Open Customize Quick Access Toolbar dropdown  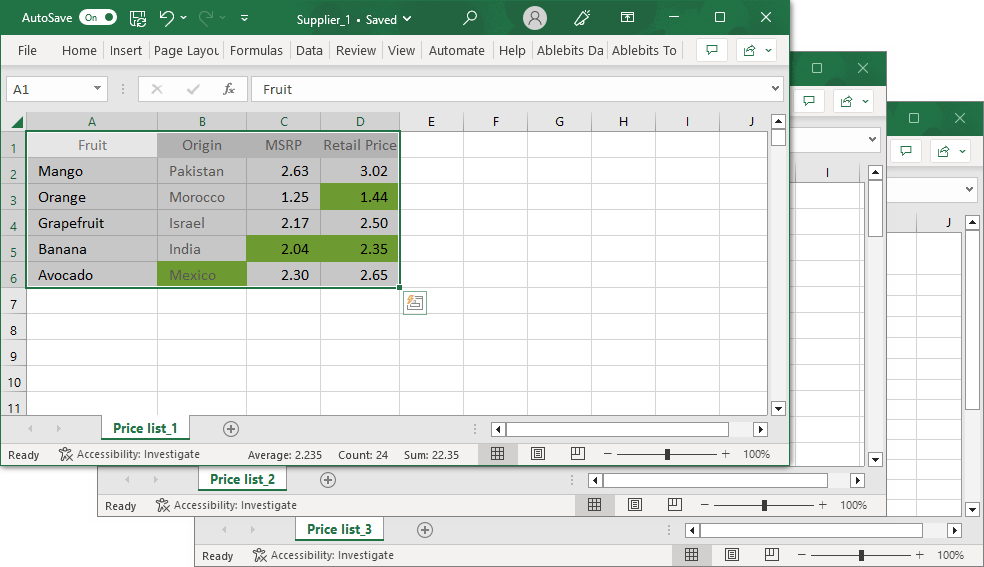(244, 18)
